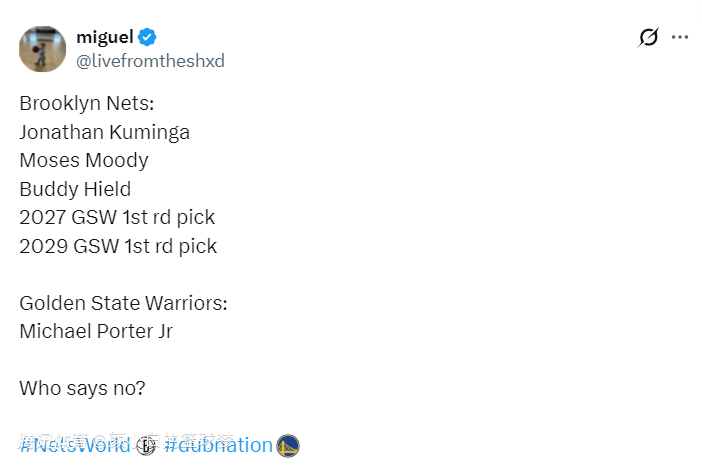
Task: Click the Brooklyn Nets logo emoji
Action: (x=147, y=446)
